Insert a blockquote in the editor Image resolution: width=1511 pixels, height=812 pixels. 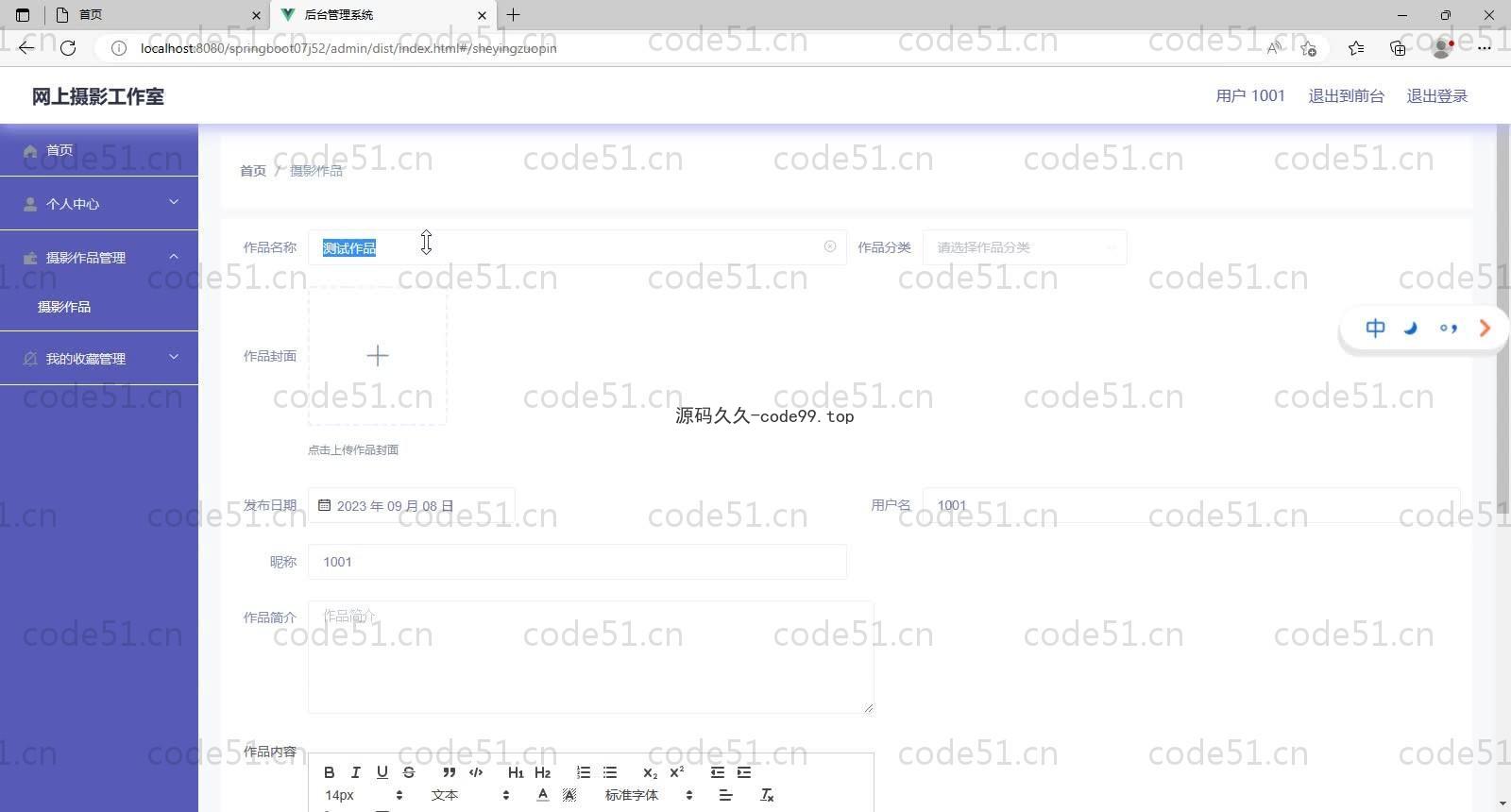pos(450,772)
